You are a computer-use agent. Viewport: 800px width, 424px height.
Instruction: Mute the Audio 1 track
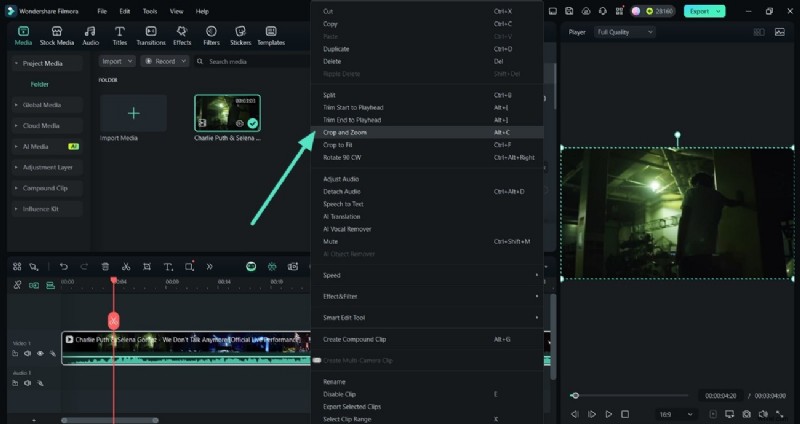28,382
